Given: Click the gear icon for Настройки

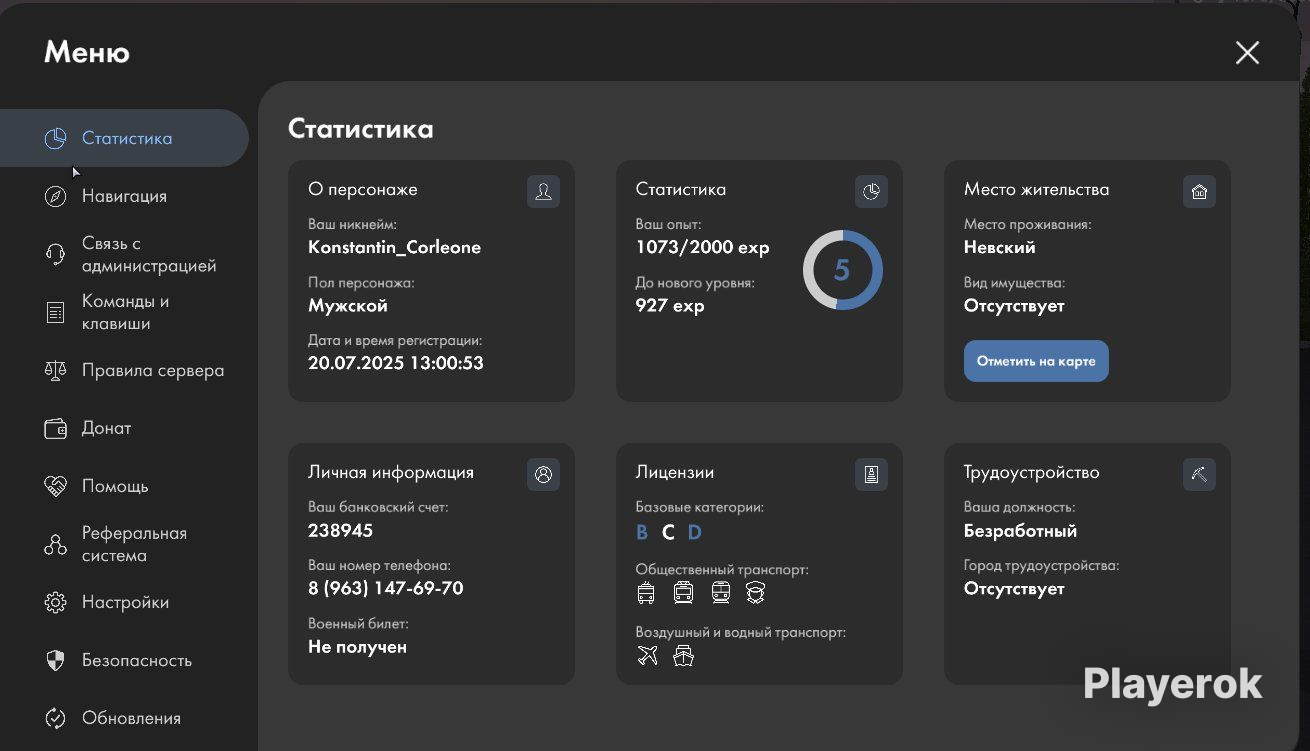Looking at the screenshot, I should [x=56, y=602].
